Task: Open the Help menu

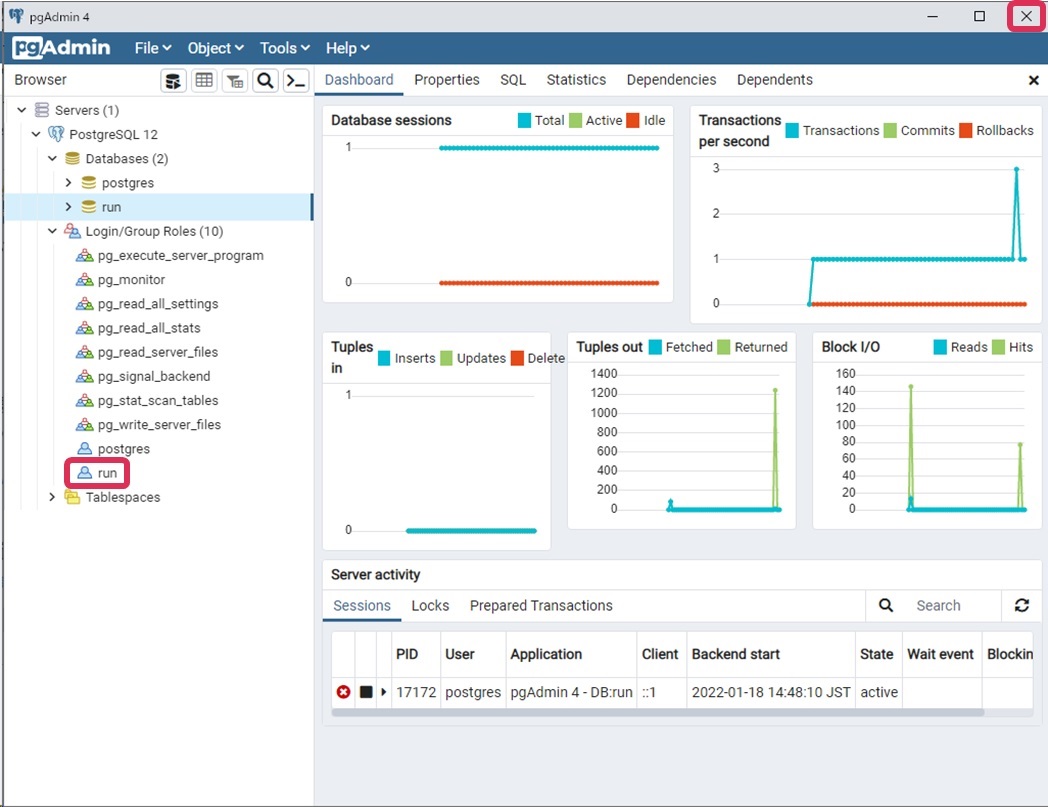Action: click(348, 48)
